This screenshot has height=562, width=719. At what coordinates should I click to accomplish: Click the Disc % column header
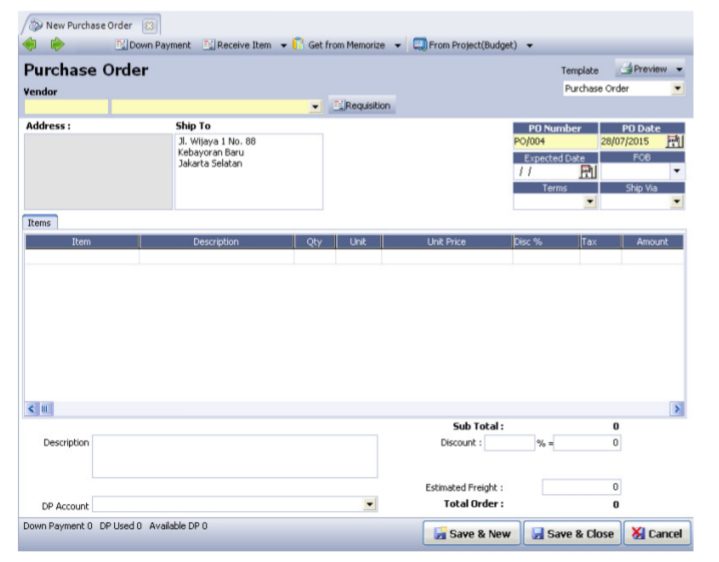coord(546,242)
